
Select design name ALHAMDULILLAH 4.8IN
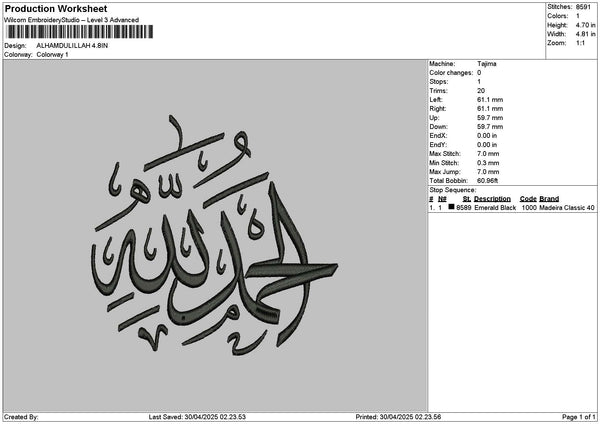click(x=72, y=46)
